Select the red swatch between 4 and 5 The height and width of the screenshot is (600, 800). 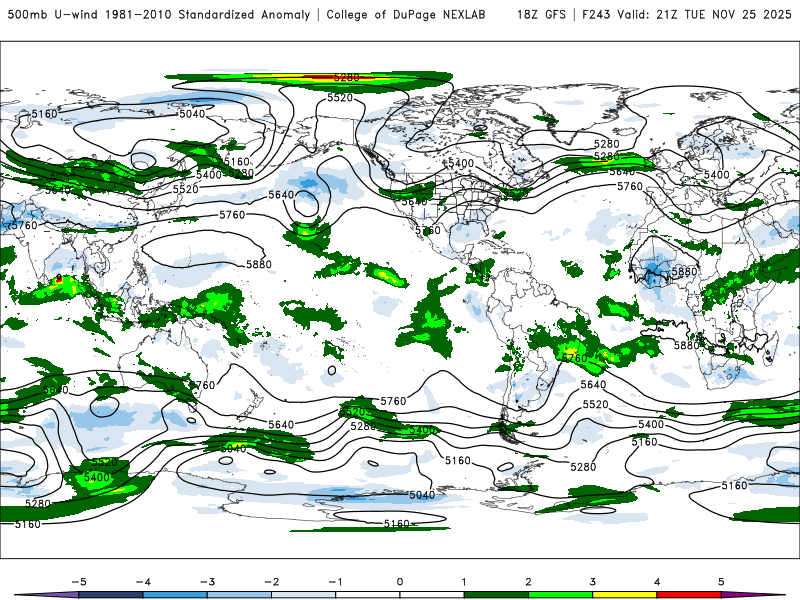click(x=689, y=595)
